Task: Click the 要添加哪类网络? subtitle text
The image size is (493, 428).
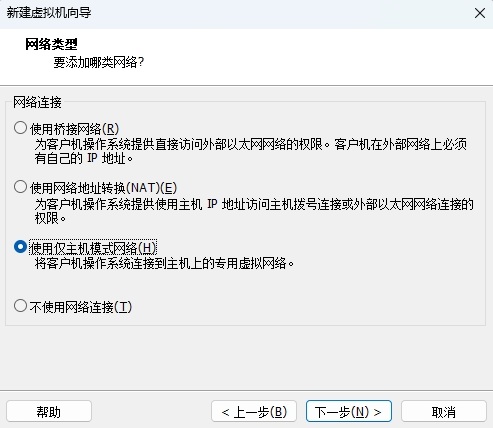Action: click(x=99, y=62)
